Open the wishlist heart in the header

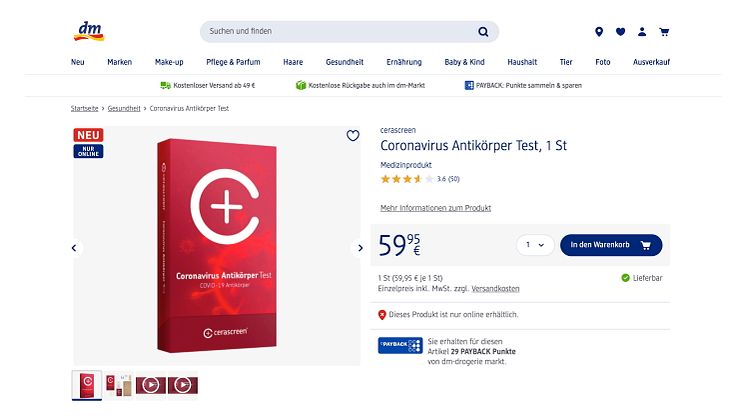pyautogui.click(x=620, y=32)
